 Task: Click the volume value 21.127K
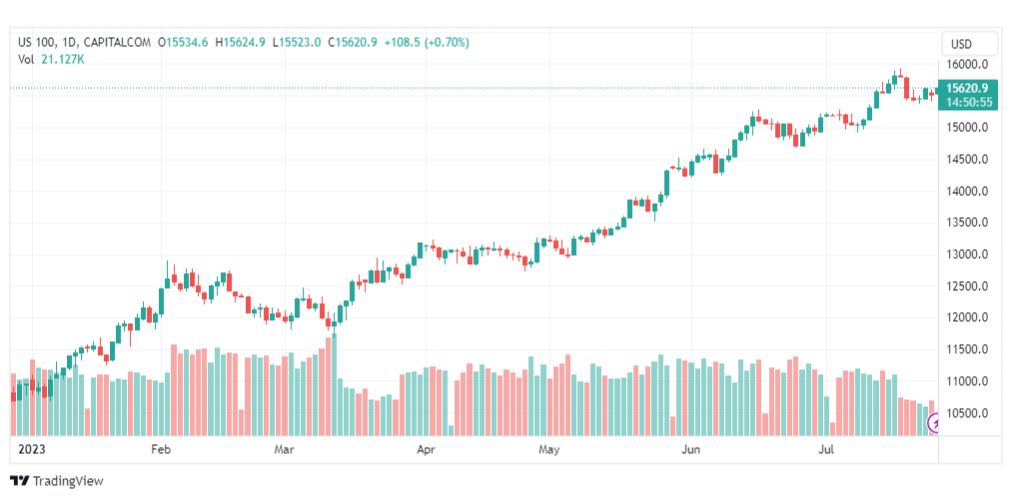63,59
